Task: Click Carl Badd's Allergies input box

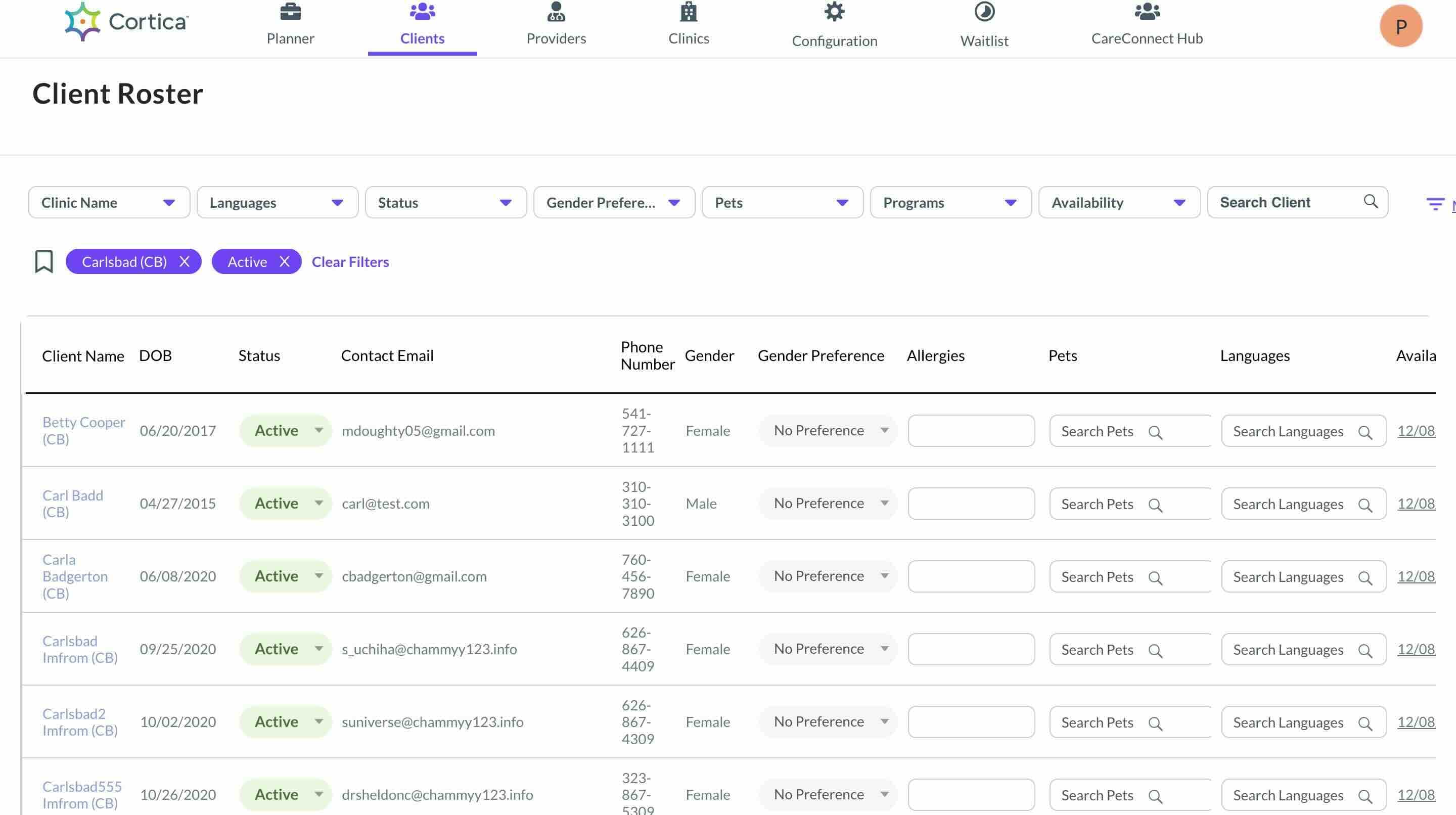Action: 971,503
